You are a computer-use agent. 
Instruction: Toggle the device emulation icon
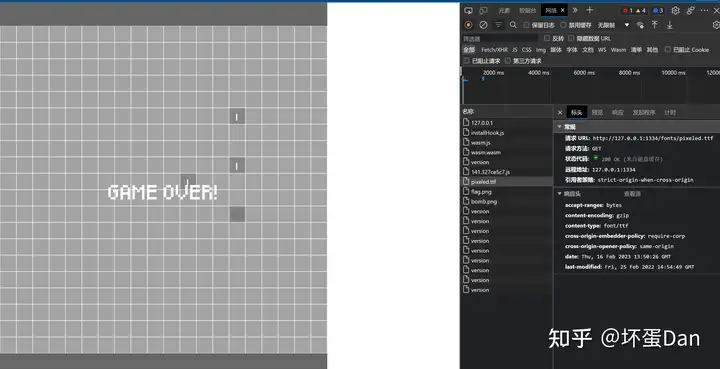click(x=484, y=10)
